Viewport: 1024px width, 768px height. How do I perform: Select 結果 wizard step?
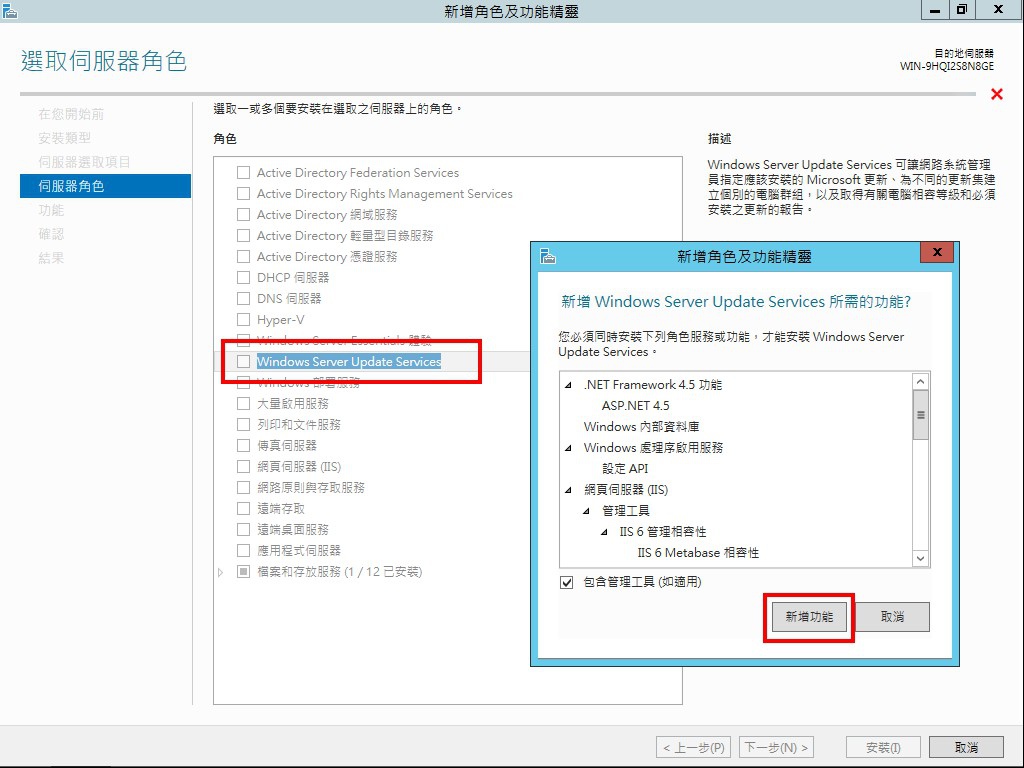pos(51,258)
